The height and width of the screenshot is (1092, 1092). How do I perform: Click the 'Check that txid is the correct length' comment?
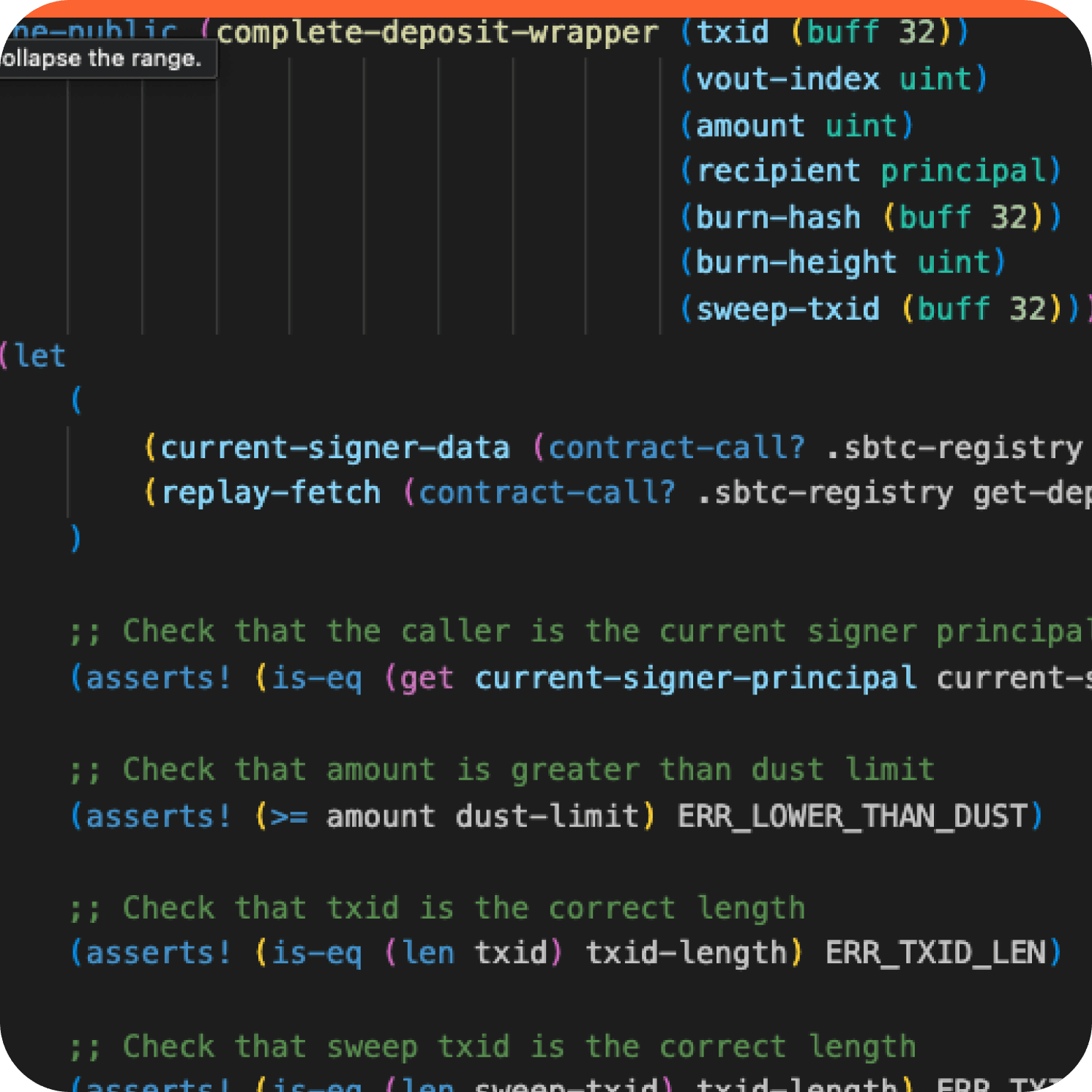tap(438, 908)
